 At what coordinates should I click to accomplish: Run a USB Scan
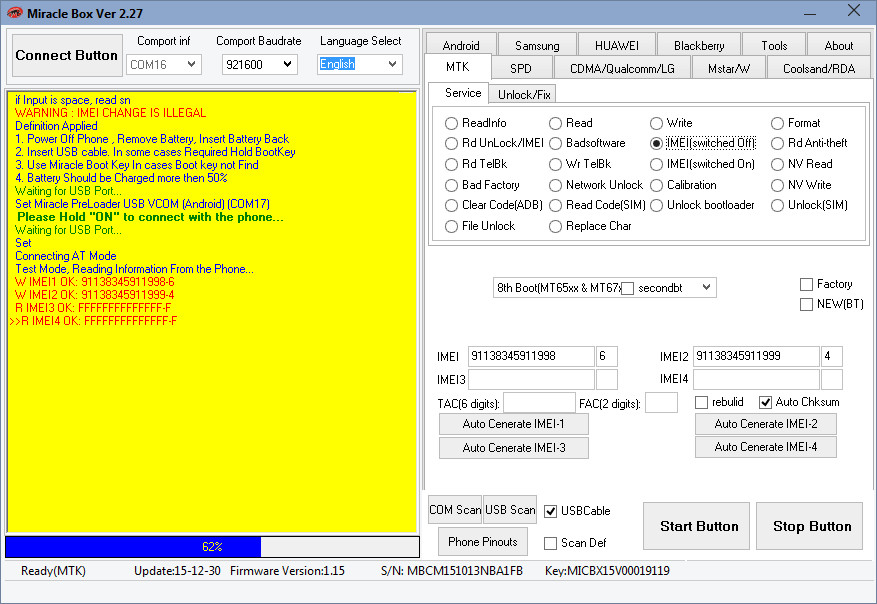click(x=510, y=509)
